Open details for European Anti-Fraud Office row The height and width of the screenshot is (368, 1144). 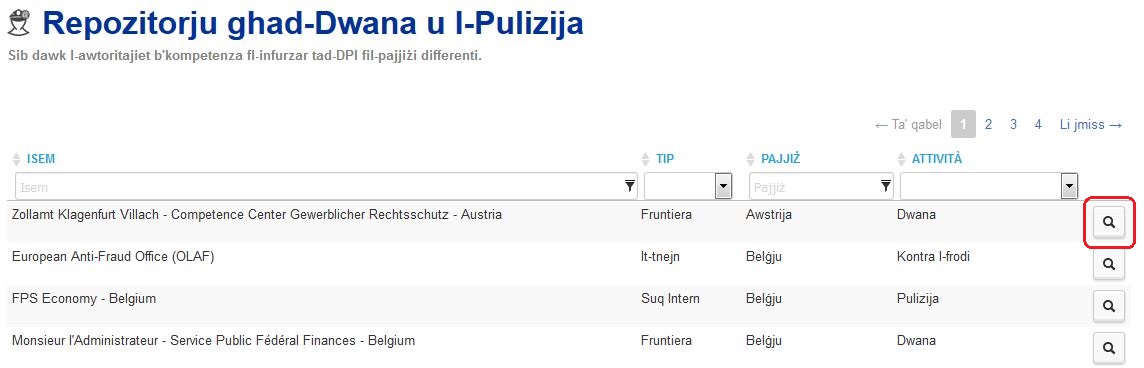pyautogui.click(x=1109, y=264)
